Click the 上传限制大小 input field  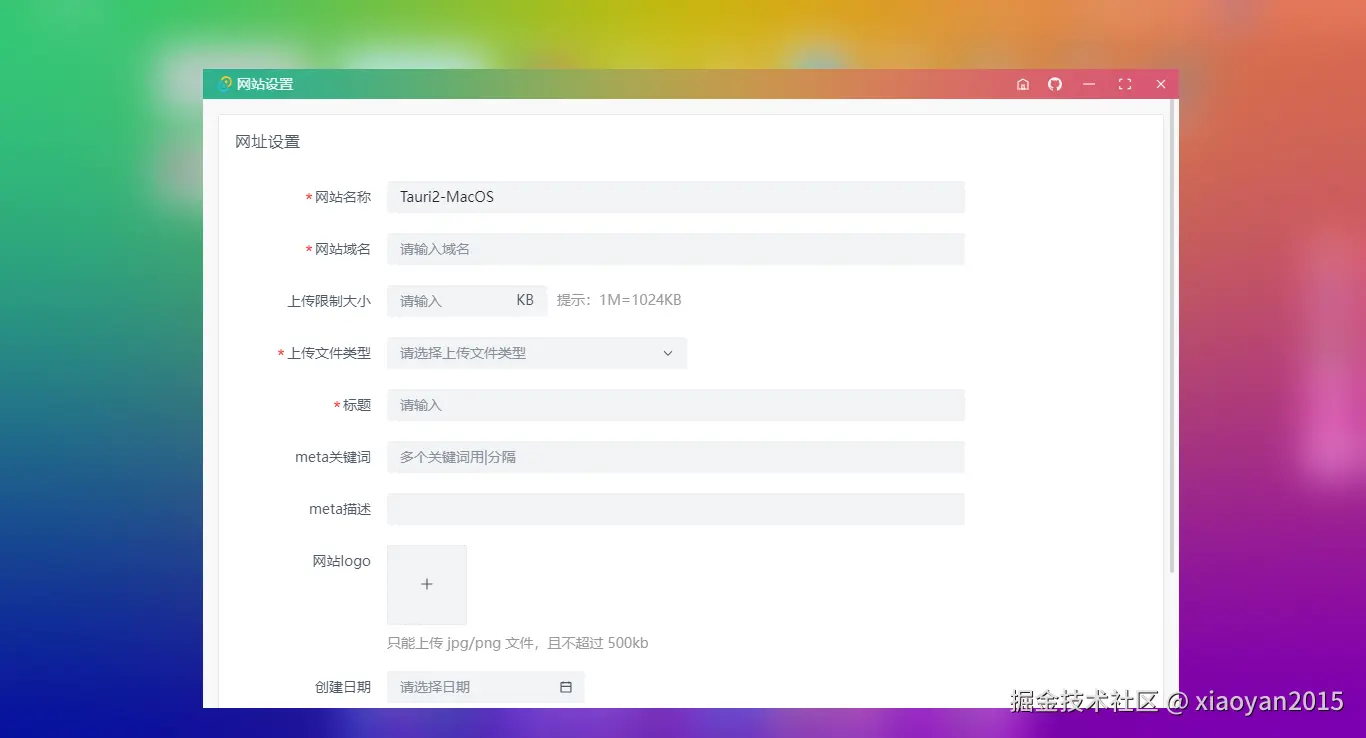click(x=467, y=301)
